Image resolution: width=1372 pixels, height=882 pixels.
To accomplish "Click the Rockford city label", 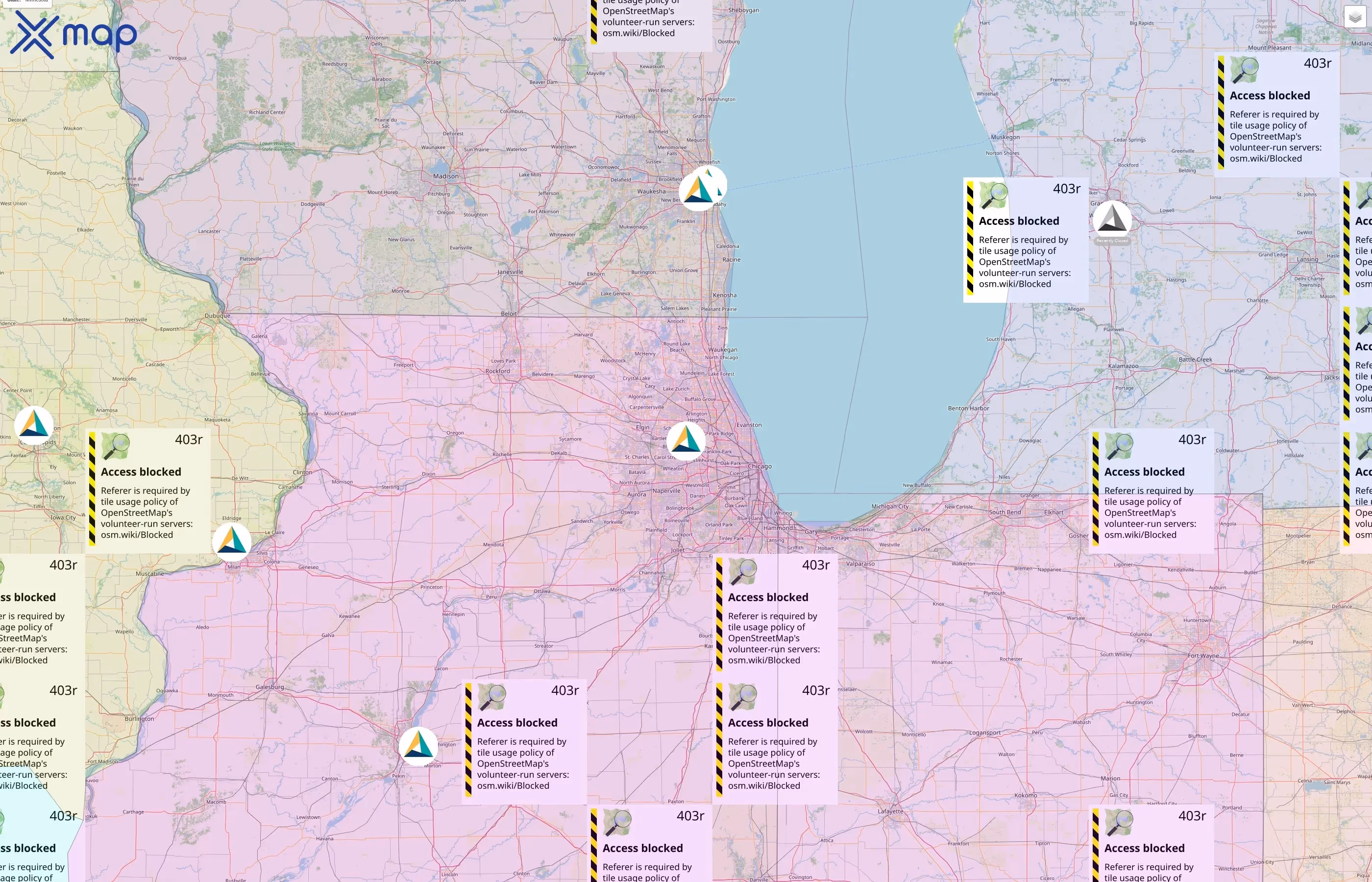I will point(498,371).
